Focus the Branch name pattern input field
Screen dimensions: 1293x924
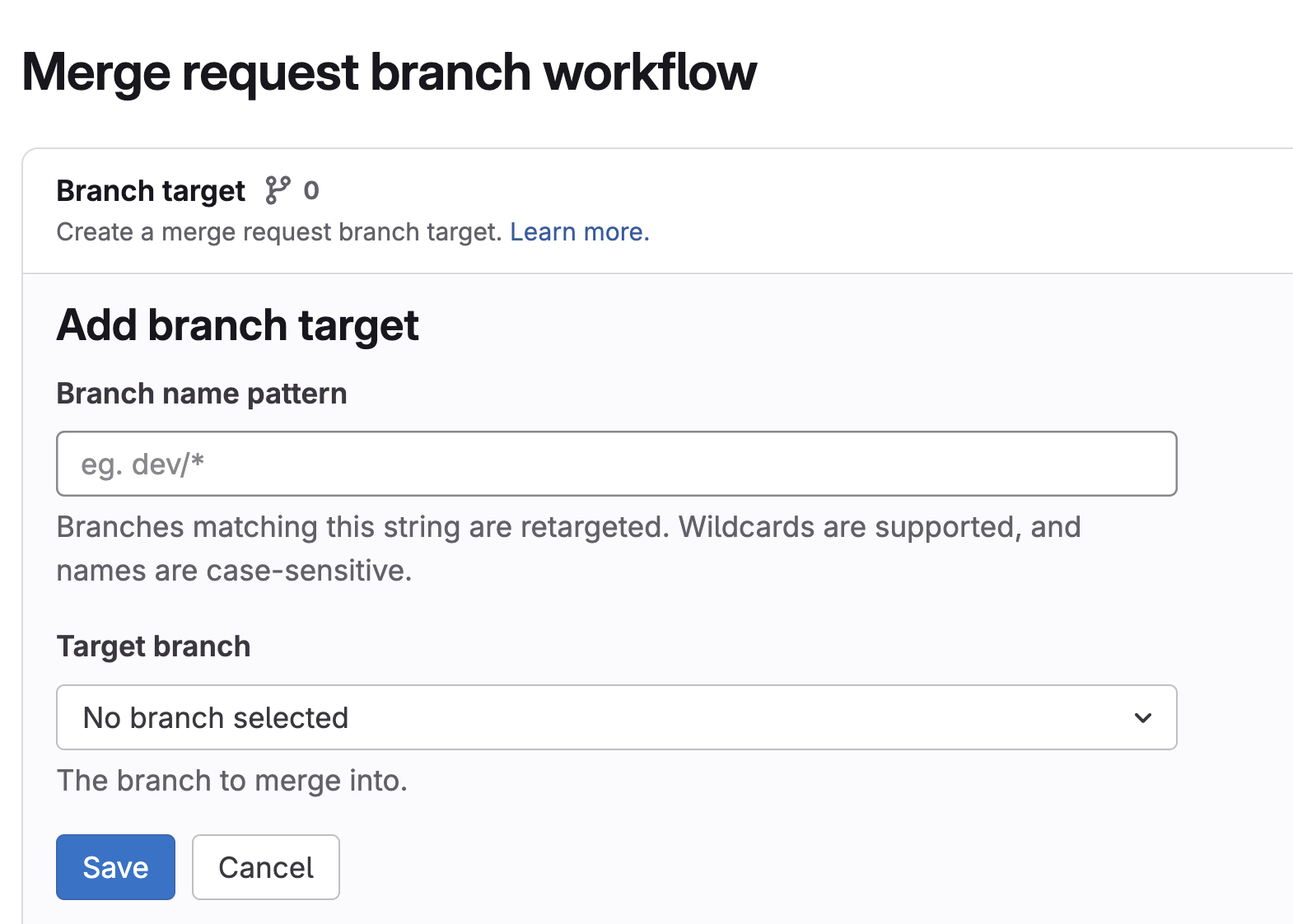(616, 464)
